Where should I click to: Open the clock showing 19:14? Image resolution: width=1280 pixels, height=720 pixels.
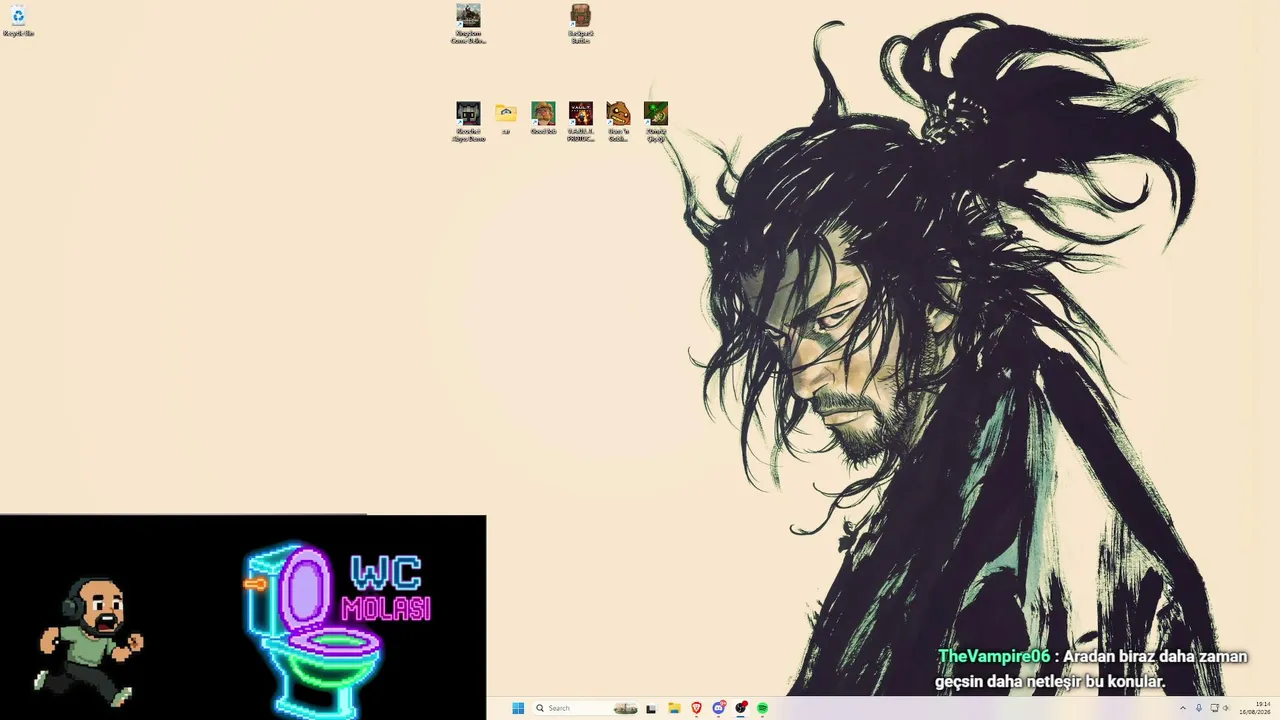[x=1255, y=708]
